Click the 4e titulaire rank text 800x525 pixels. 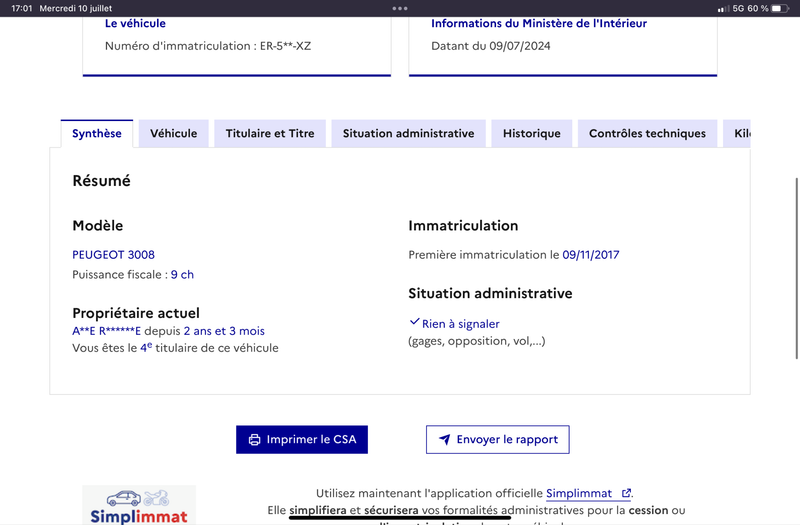(x=146, y=347)
